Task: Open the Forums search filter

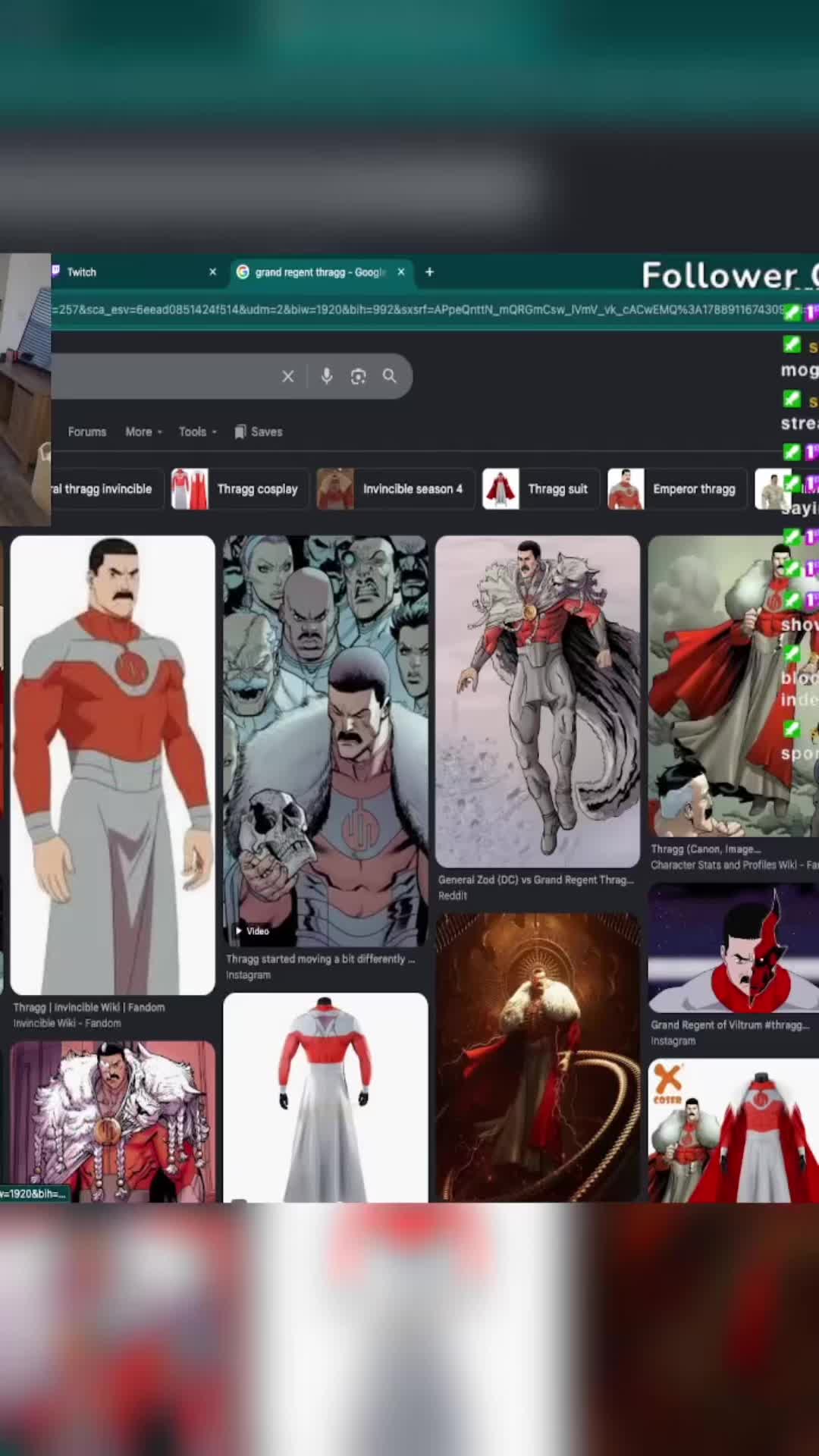Action: (87, 431)
